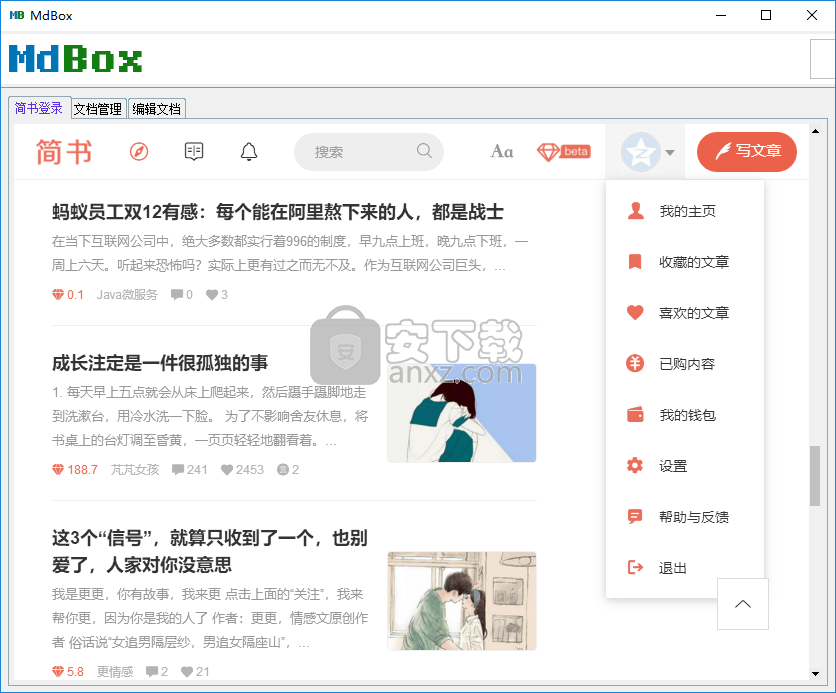The width and height of the screenshot is (836, 693).
Task: Click the diamond beta icon
Action: point(562,152)
